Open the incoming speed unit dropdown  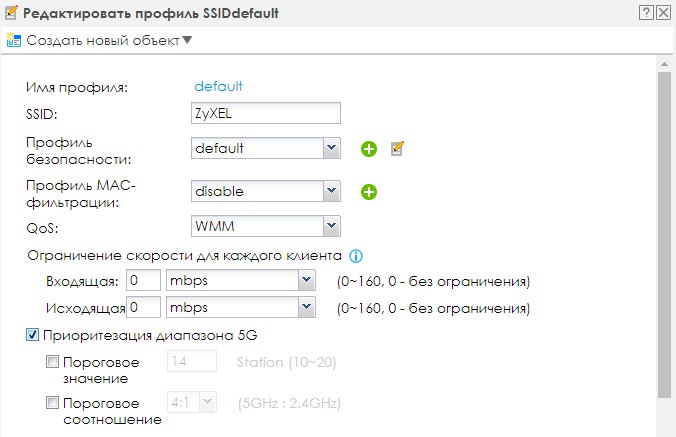coord(307,279)
